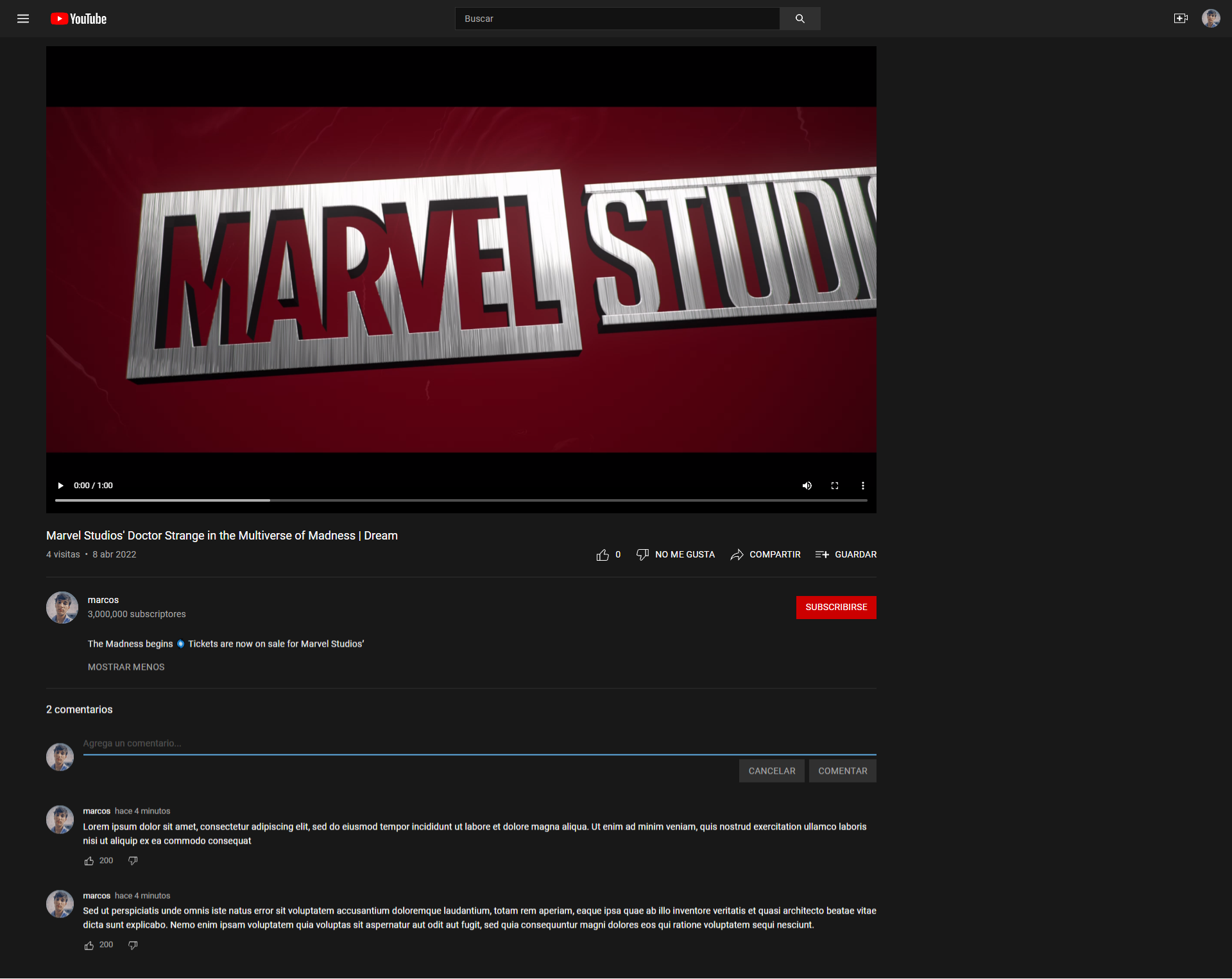Click GUARDAR save to playlist
This screenshot has height=979, width=1232.
846,554
